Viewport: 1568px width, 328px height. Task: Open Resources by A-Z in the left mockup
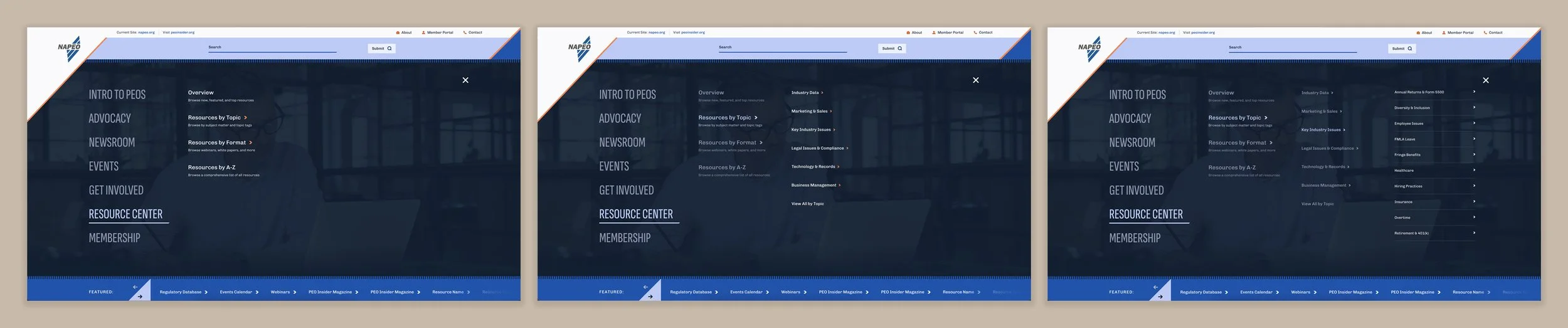pyautogui.click(x=212, y=167)
